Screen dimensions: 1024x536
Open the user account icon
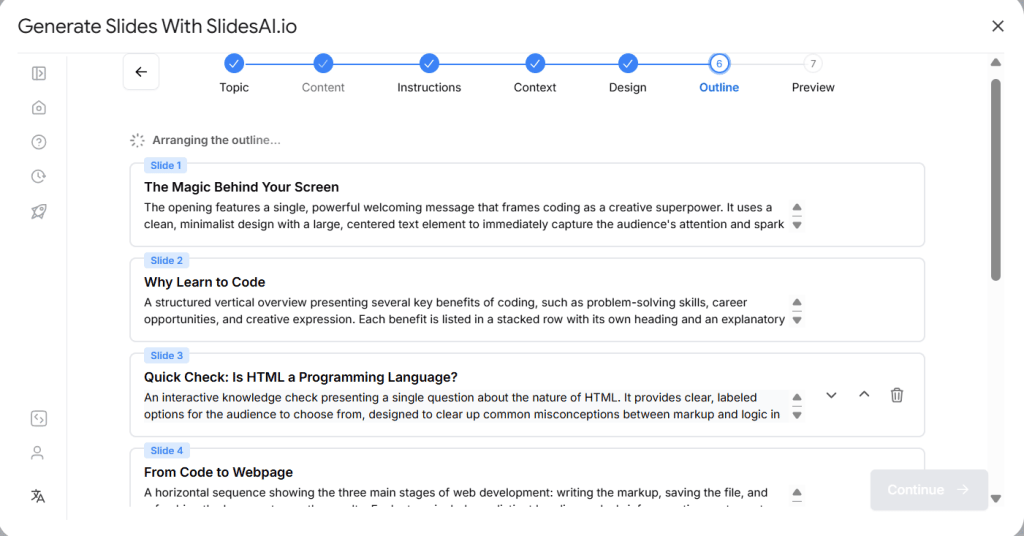coord(38,453)
